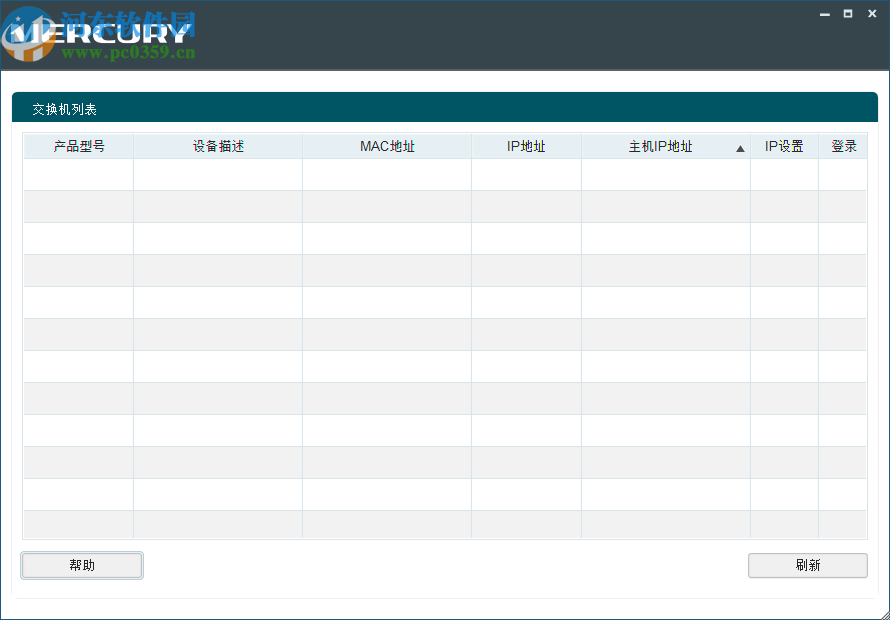Viewport: 890px width, 620px height.
Task: Maximize the Mercury window
Action: (x=848, y=14)
